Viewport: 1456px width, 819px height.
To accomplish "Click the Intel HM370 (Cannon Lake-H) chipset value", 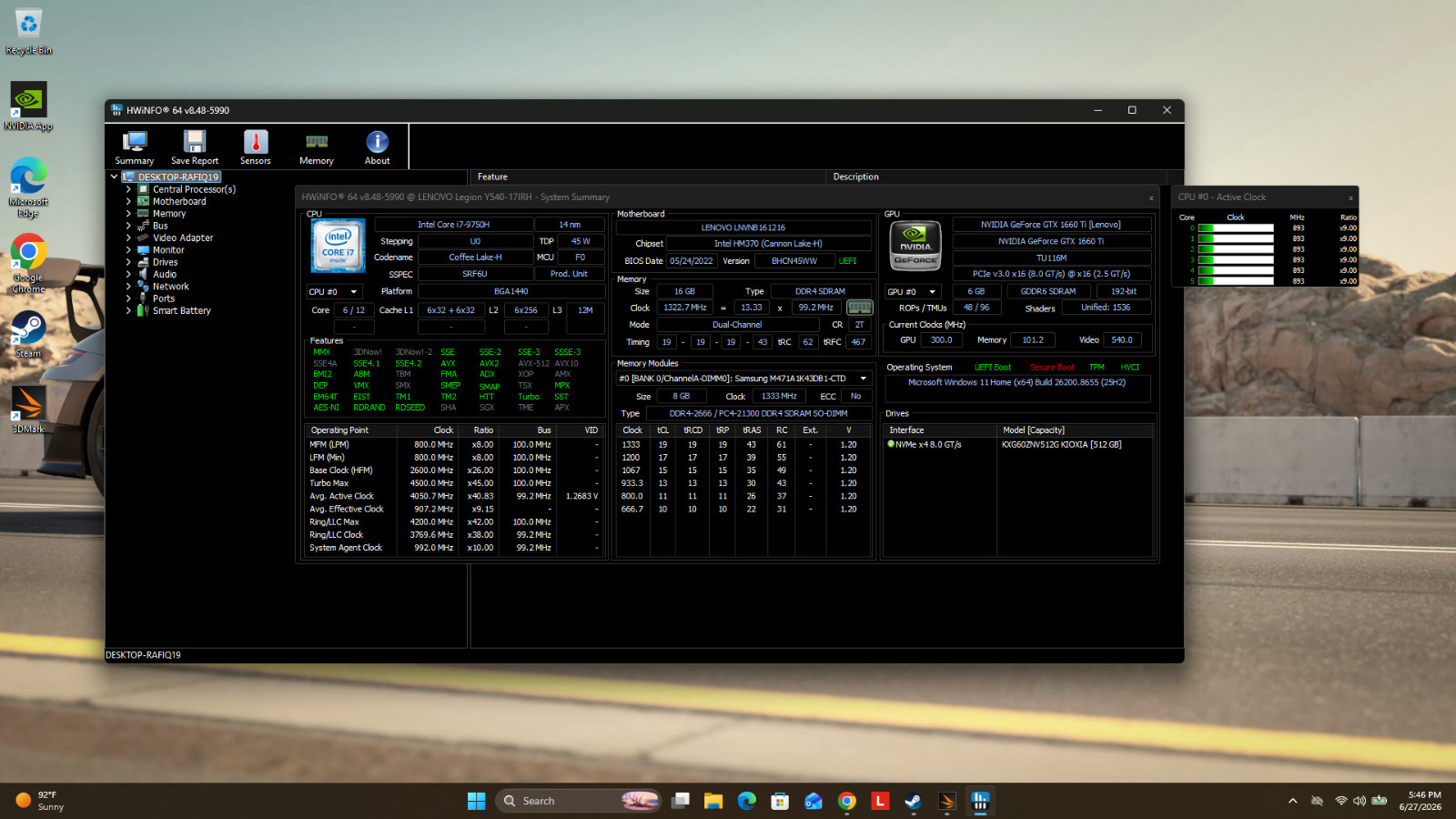I will (x=768, y=244).
